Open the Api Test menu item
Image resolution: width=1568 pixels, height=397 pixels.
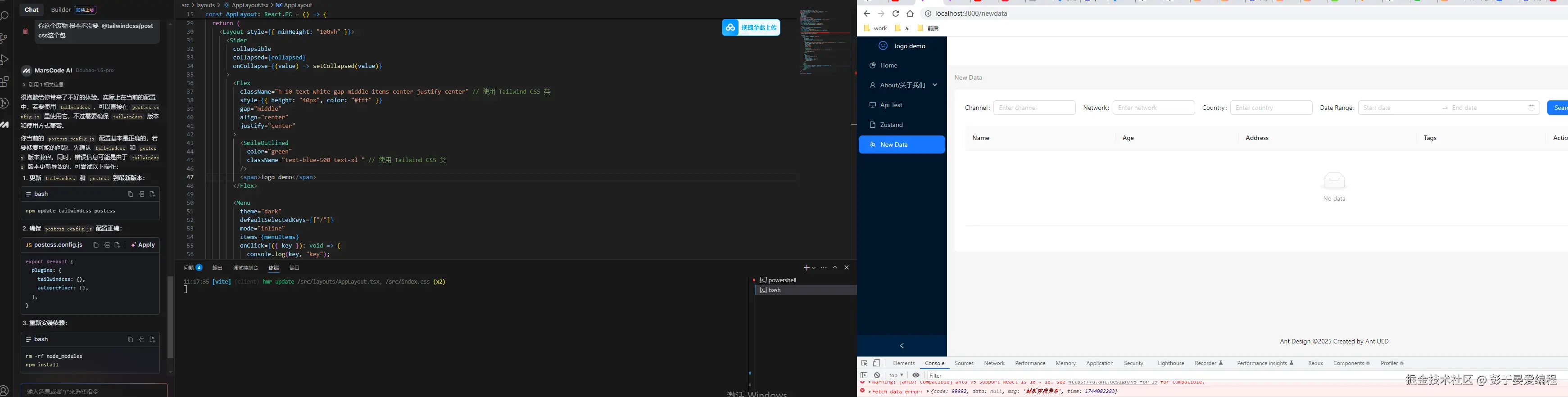click(x=891, y=105)
